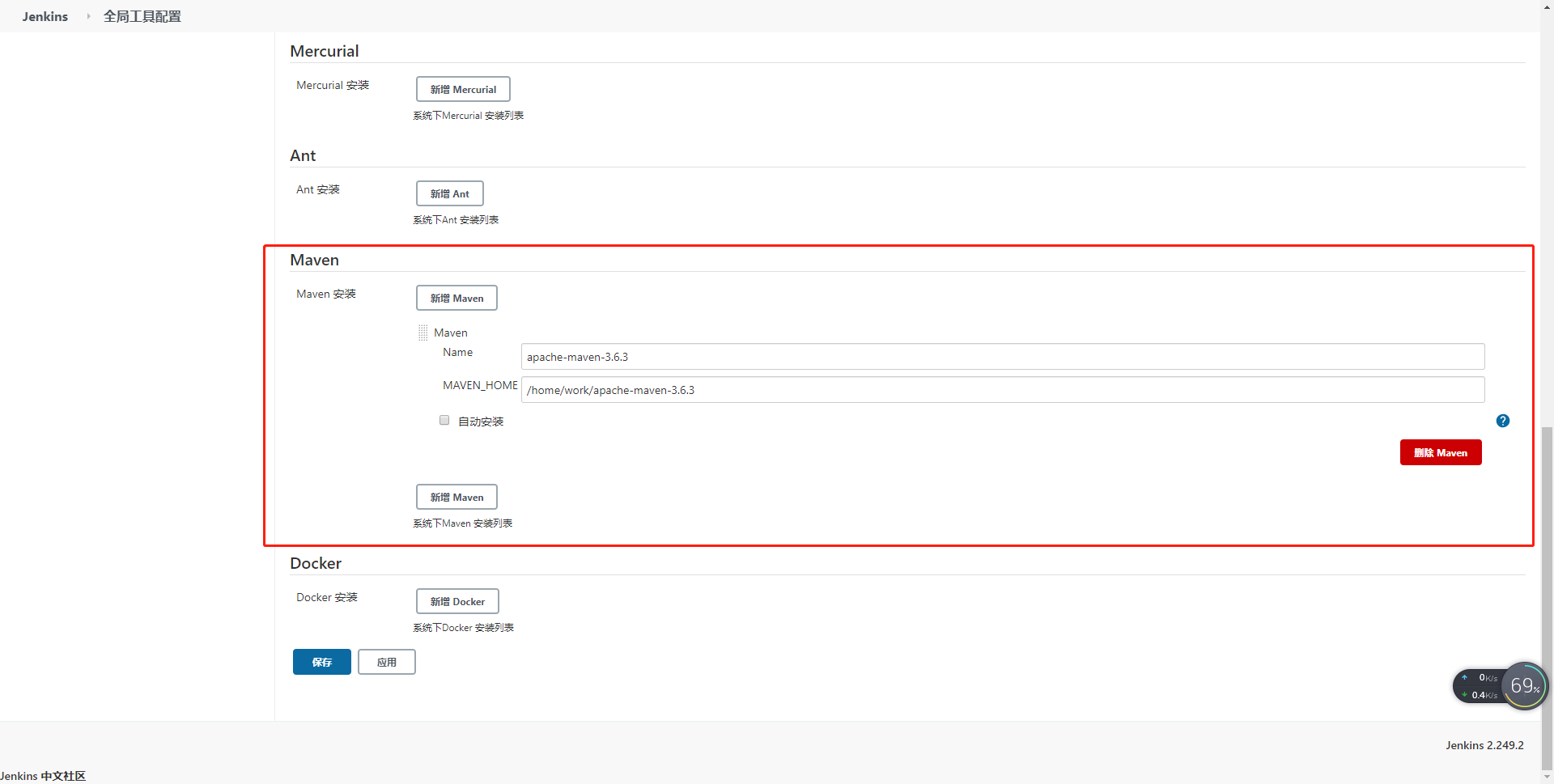The width and height of the screenshot is (1554, 784).
Task: Click 新增 Docker button
Action: (x=457, y=601)
